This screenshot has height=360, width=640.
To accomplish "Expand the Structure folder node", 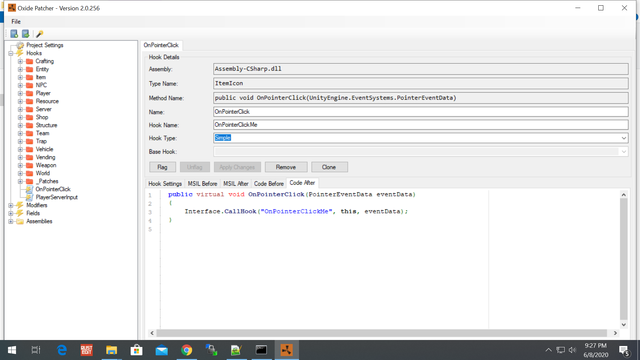I will click(x=20, y=125).
